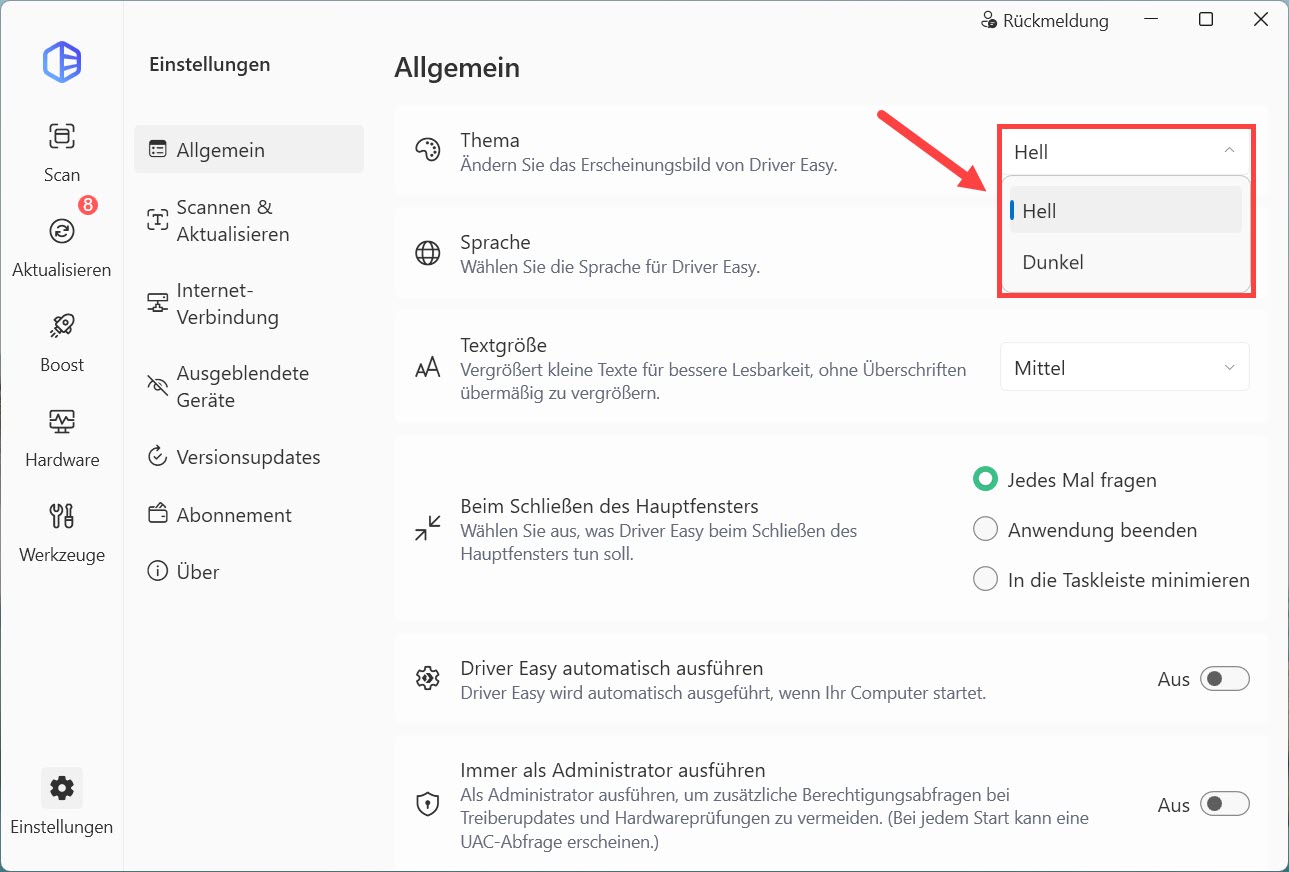Click the Sprache globe icon
1289x872 pixels.
coord(427,253)
